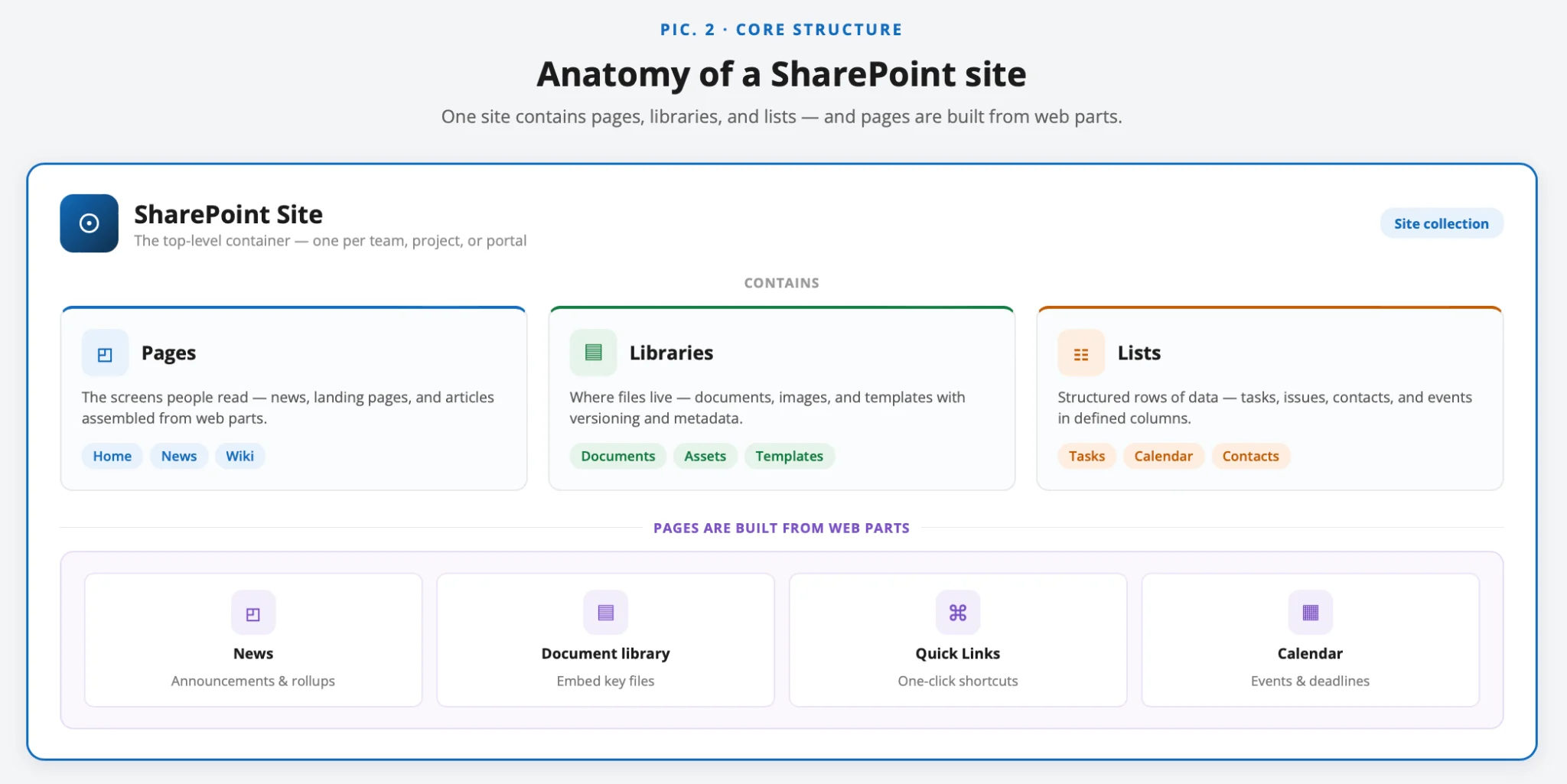Click the 'Anatomy of a SharePoint site' title
Image resolution: width=1567 pixels, height=784 pixels.
[x=781, y=74]
